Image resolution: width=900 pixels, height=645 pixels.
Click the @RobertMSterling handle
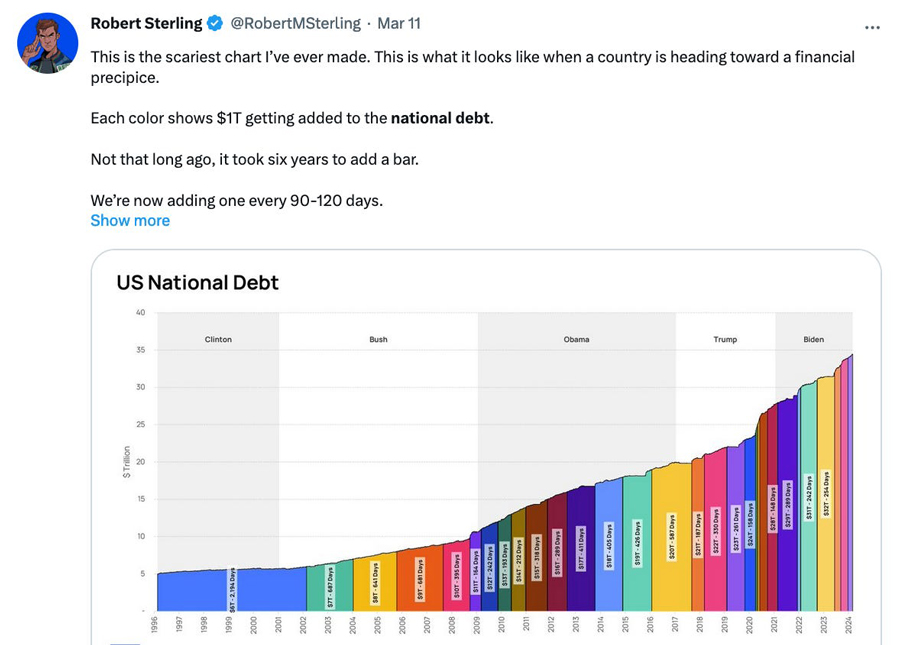296,23
